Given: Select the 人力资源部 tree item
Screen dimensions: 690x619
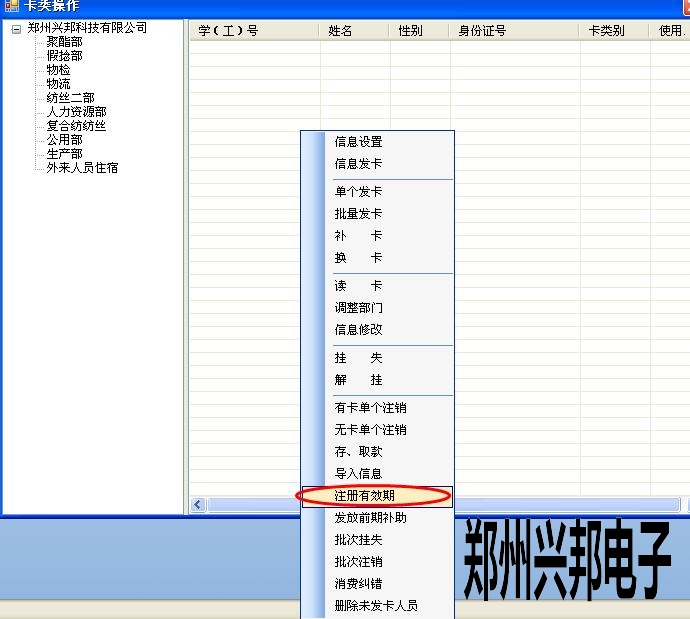Looking at the screenshot, I should [x=76, y=112].
